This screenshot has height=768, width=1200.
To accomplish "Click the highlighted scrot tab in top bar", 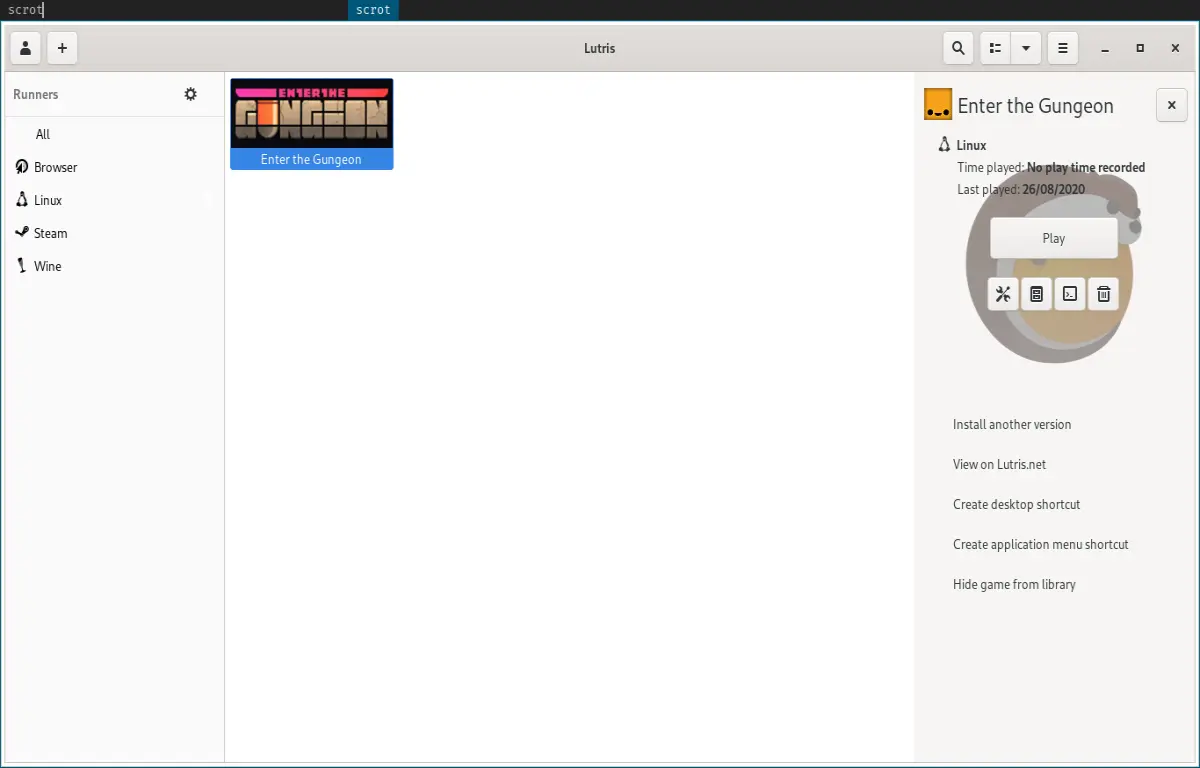I will 373,10.
